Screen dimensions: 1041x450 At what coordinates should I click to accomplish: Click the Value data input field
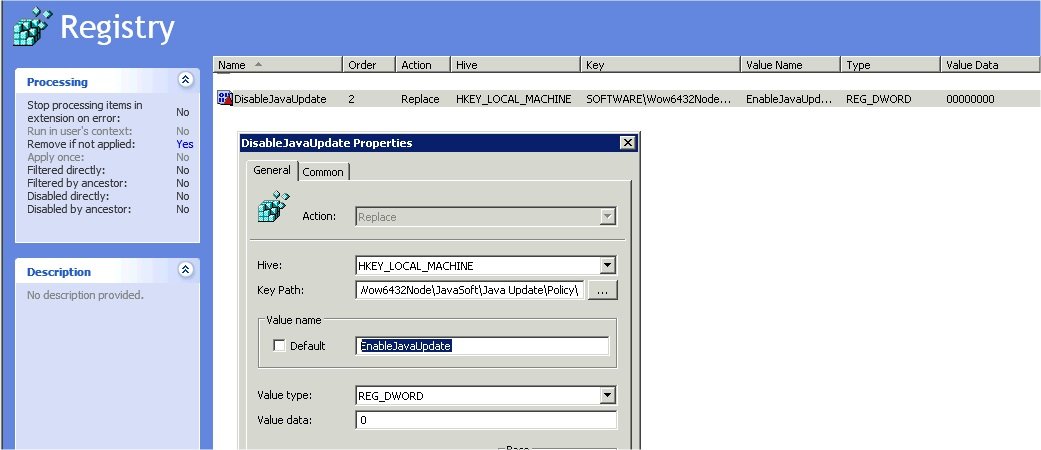(485, 420)
